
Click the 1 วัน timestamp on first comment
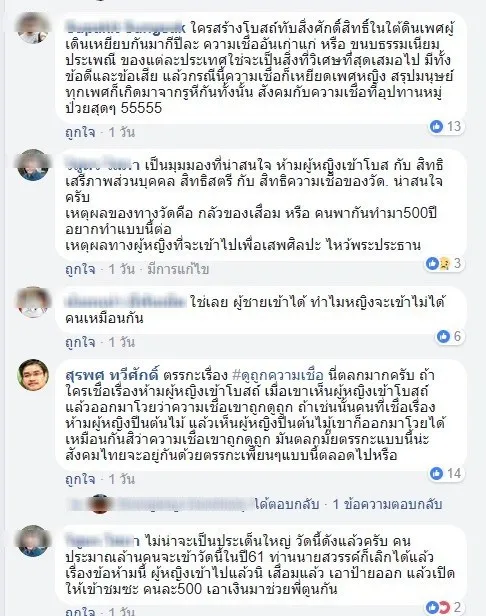pos(122,132)
